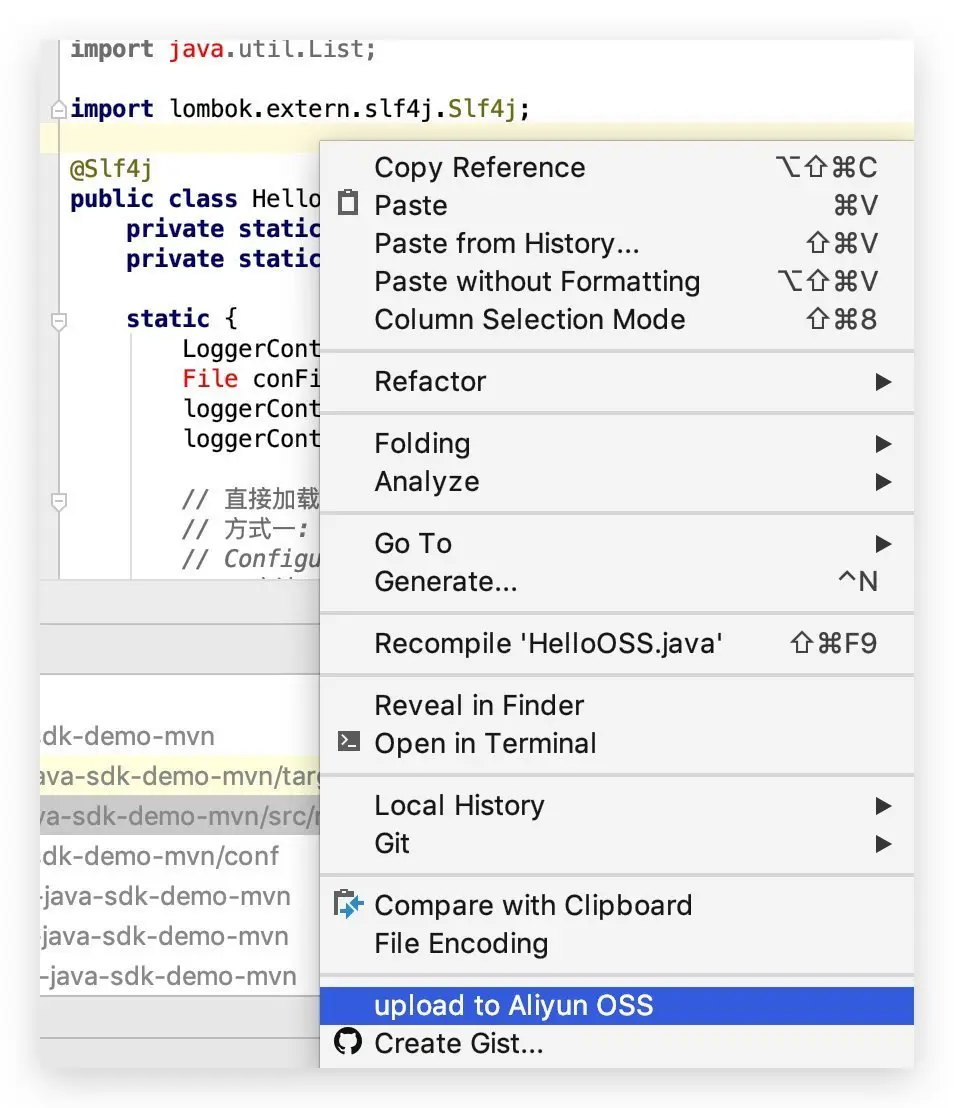Expand the Analyze submenu
954x1108 pixels.
pos(427,481)
